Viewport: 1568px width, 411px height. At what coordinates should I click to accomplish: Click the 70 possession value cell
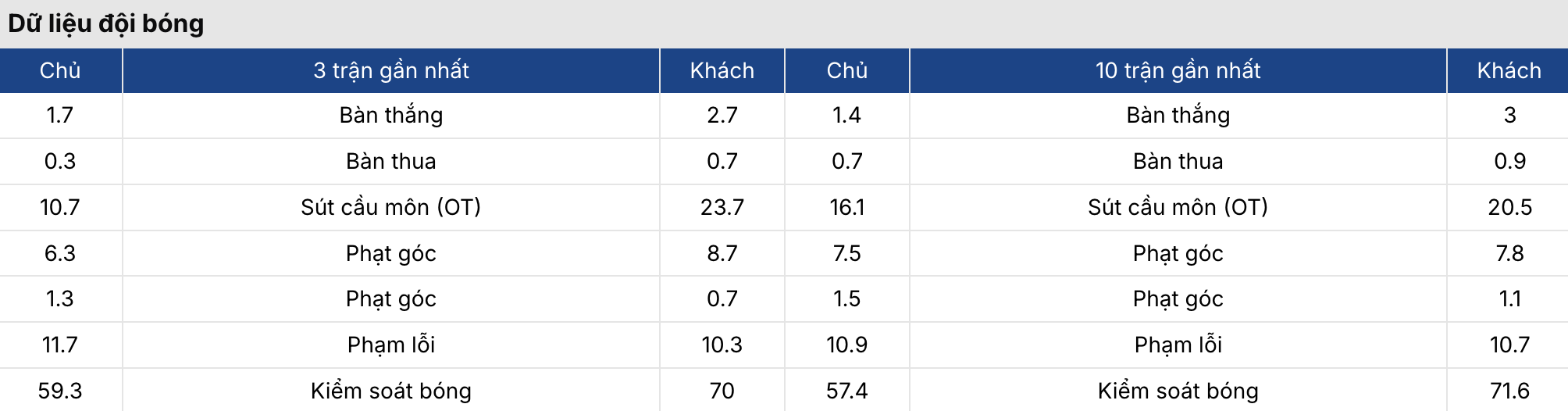pos(722,391)
